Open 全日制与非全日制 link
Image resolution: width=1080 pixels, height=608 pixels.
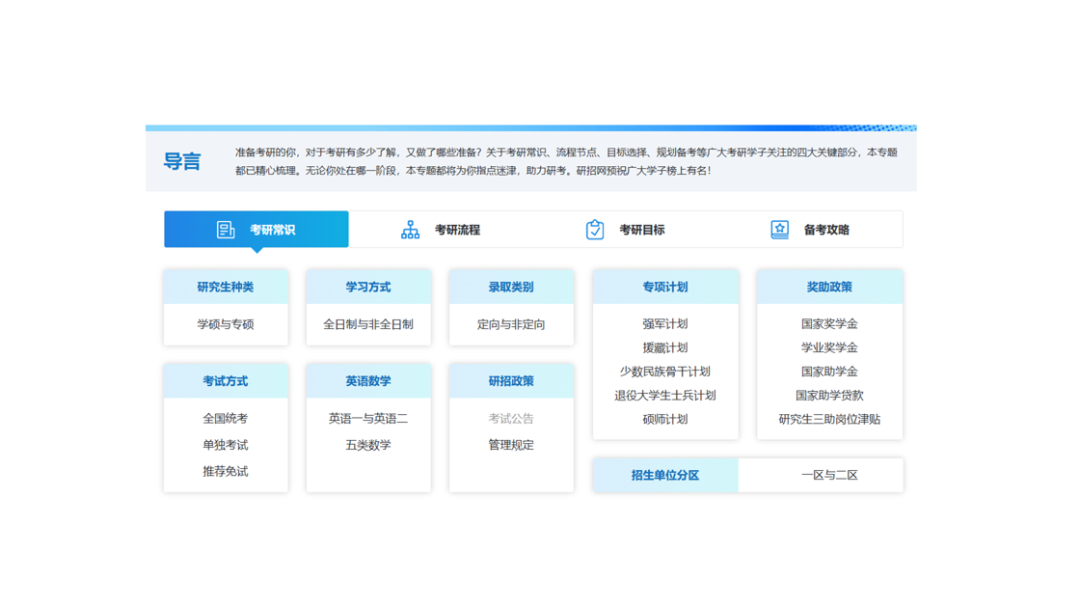(x=368, y=325)
